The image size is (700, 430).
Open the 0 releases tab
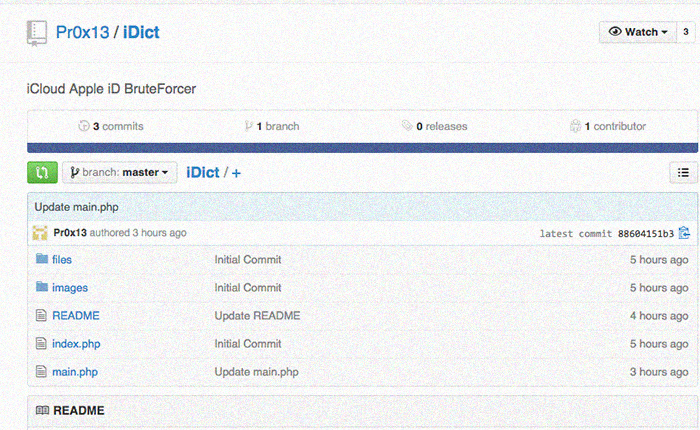434,126
